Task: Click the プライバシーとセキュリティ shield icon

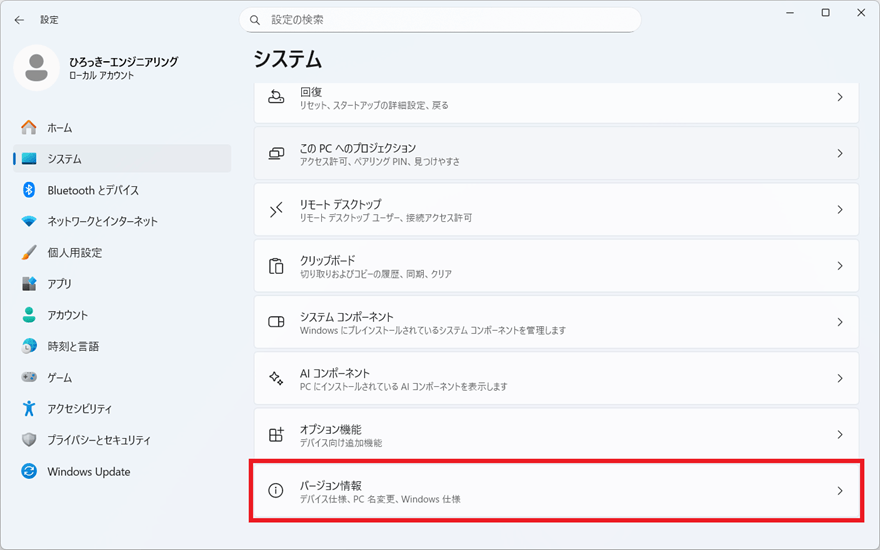Action: click(x=29, y=440)
